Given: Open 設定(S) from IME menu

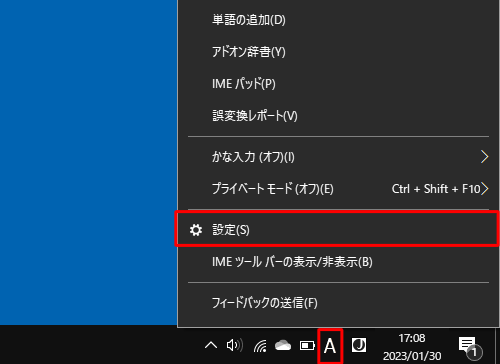Looking at the screenshot, I should tap(338, 230).
